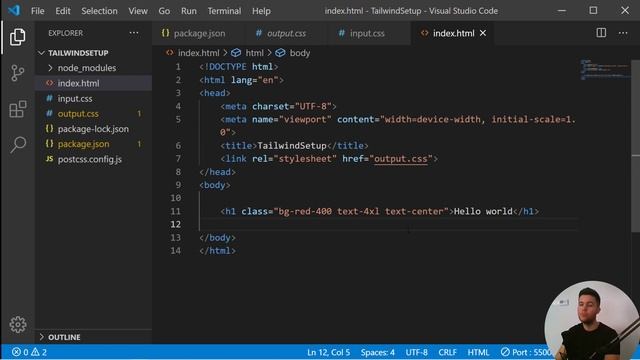The image size is (640, 360).
Task: Click the Live Server Port 5500 indicator
Action: 526,352
